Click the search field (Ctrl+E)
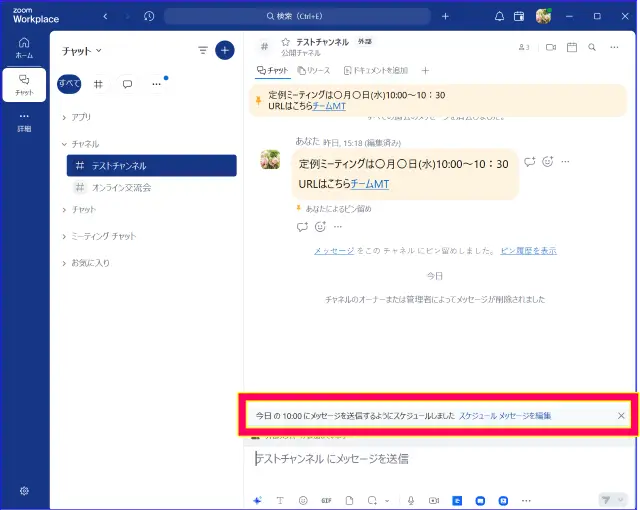This screenshot has height=510, width=640. coord(297,16)
